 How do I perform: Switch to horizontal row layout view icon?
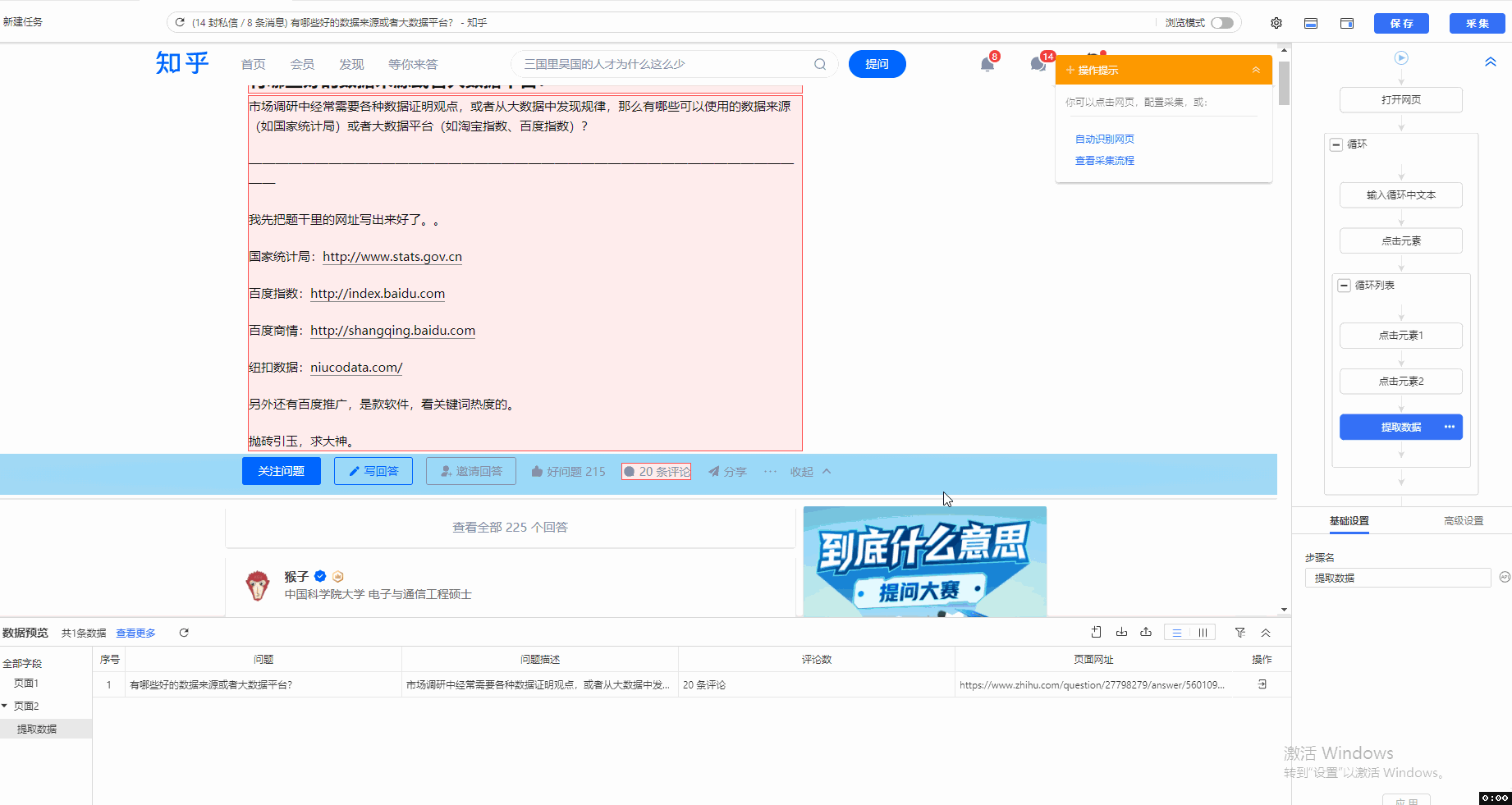(x=1177, y=633)
